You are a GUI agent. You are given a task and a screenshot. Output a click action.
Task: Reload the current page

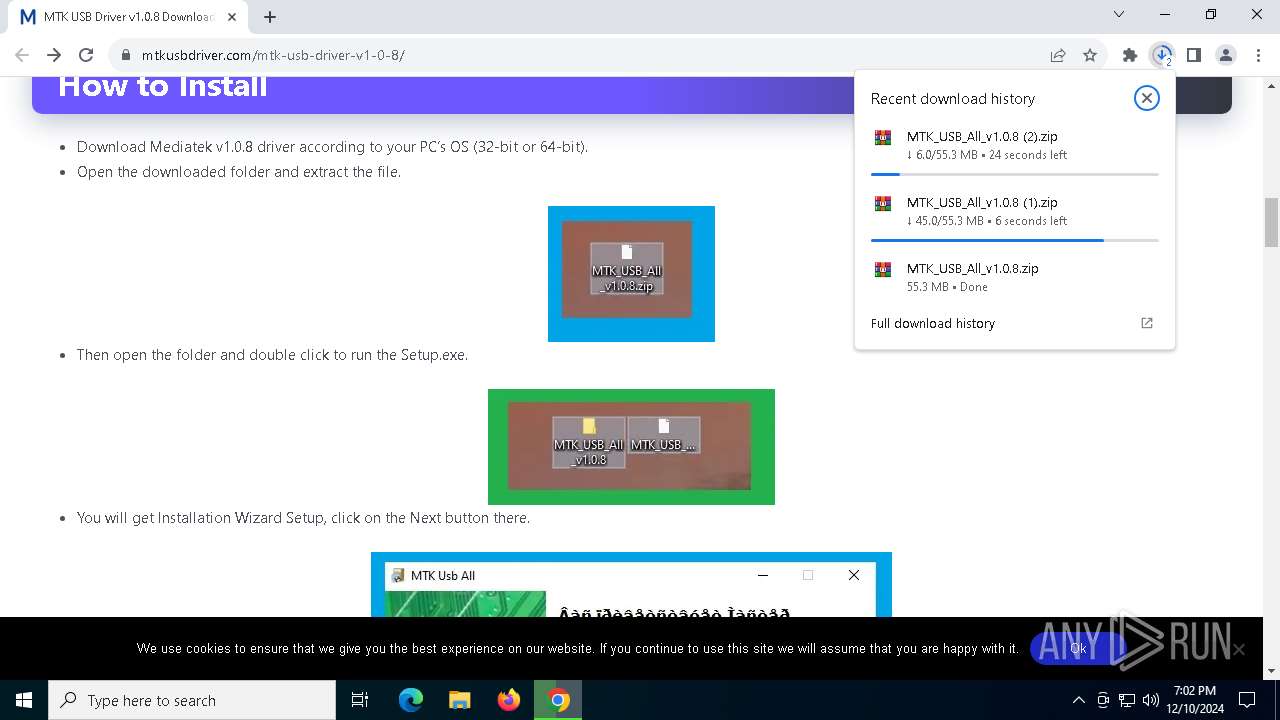tap(86, 55)
